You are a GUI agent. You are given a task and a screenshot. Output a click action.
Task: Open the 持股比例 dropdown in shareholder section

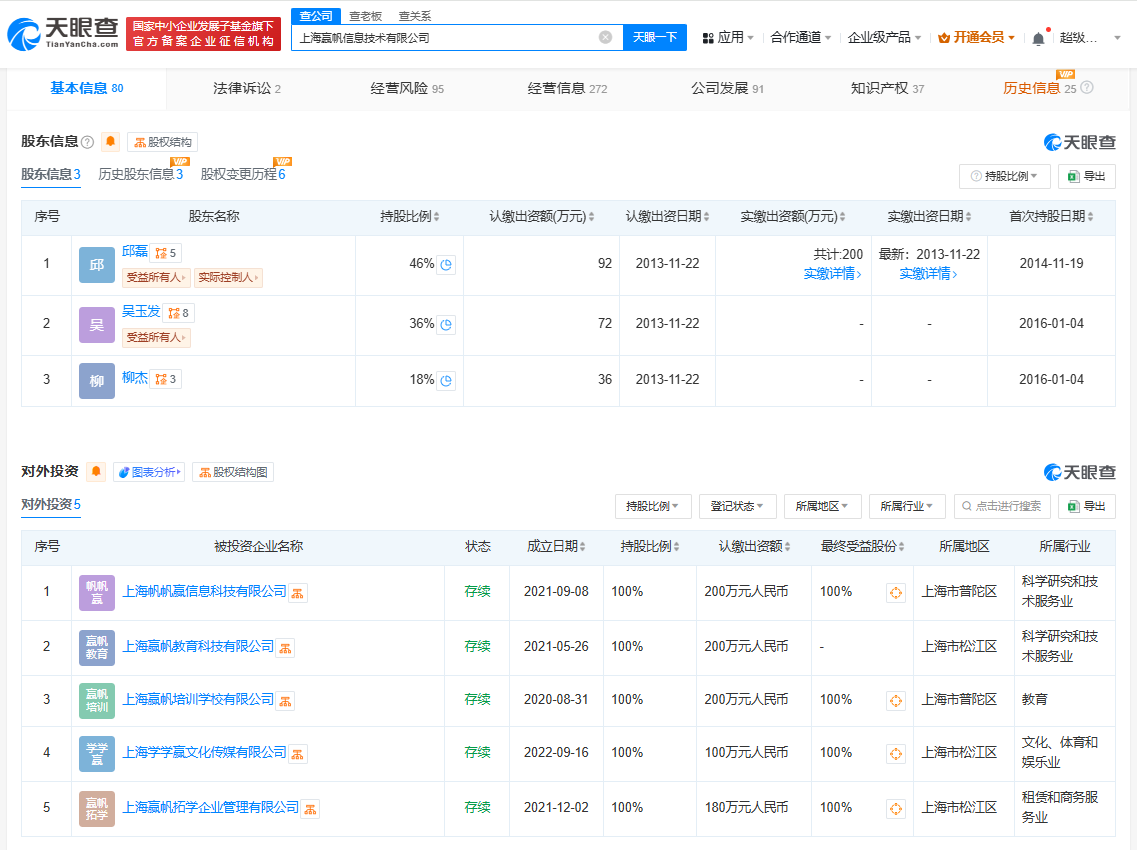(1004, 176)
